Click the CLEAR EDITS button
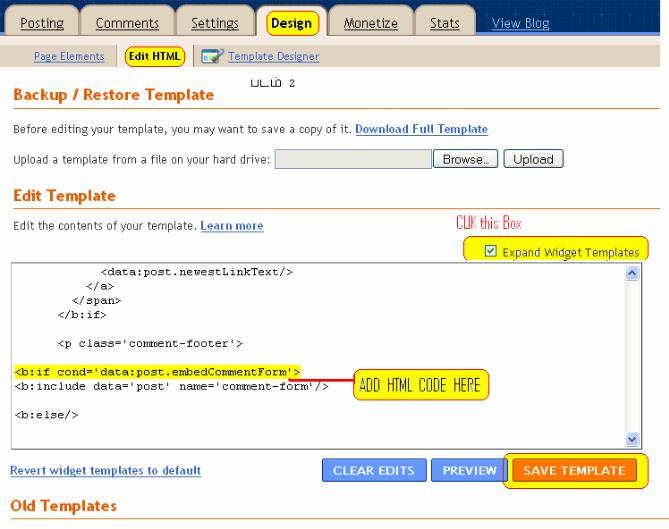This screenshot has width=669, height=529. (374, 470)
